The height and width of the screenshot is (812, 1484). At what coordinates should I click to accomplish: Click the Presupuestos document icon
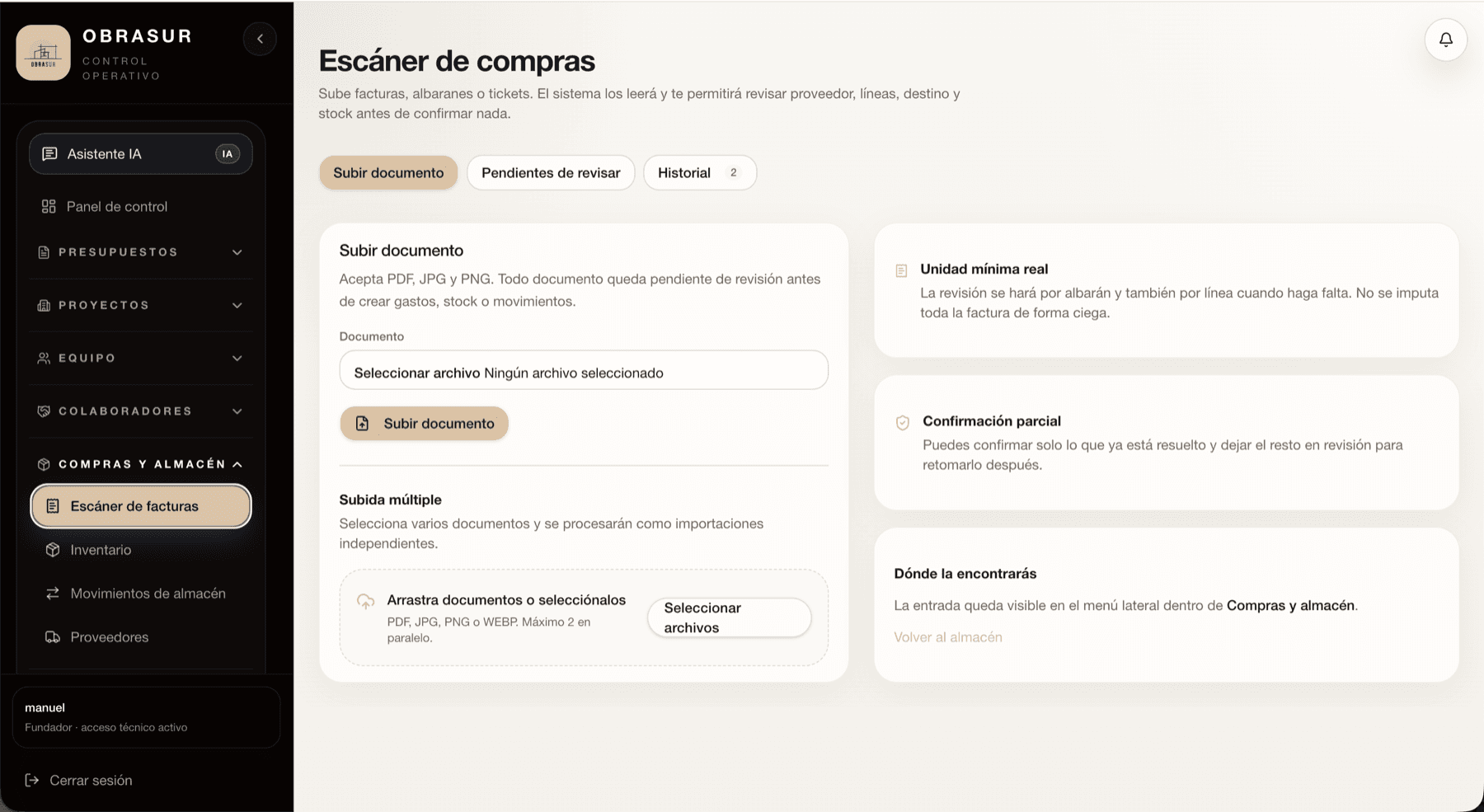click(44, 252)
